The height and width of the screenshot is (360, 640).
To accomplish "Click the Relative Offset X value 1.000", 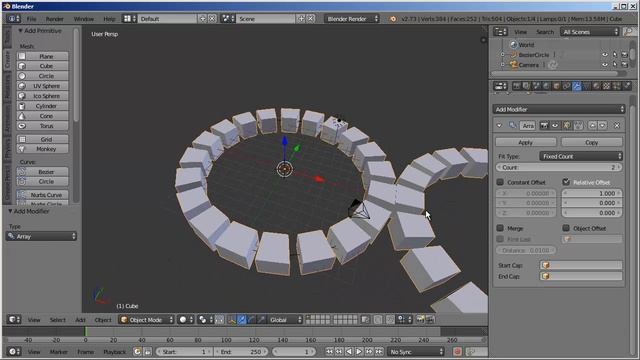I will pos(592,193).
